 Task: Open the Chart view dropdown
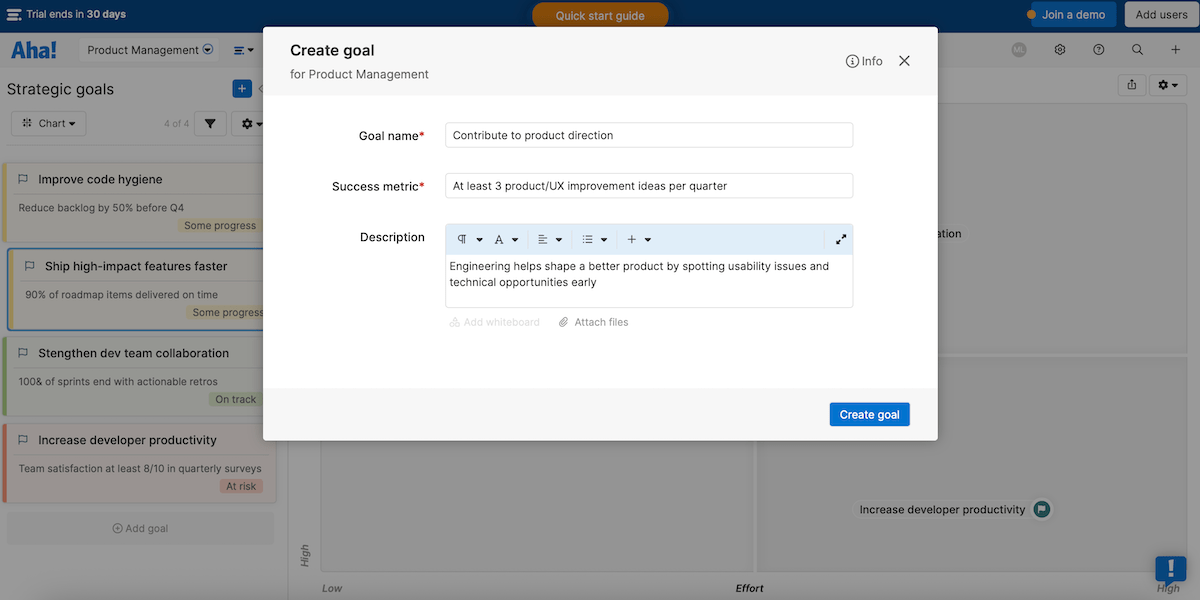[49, 124]
